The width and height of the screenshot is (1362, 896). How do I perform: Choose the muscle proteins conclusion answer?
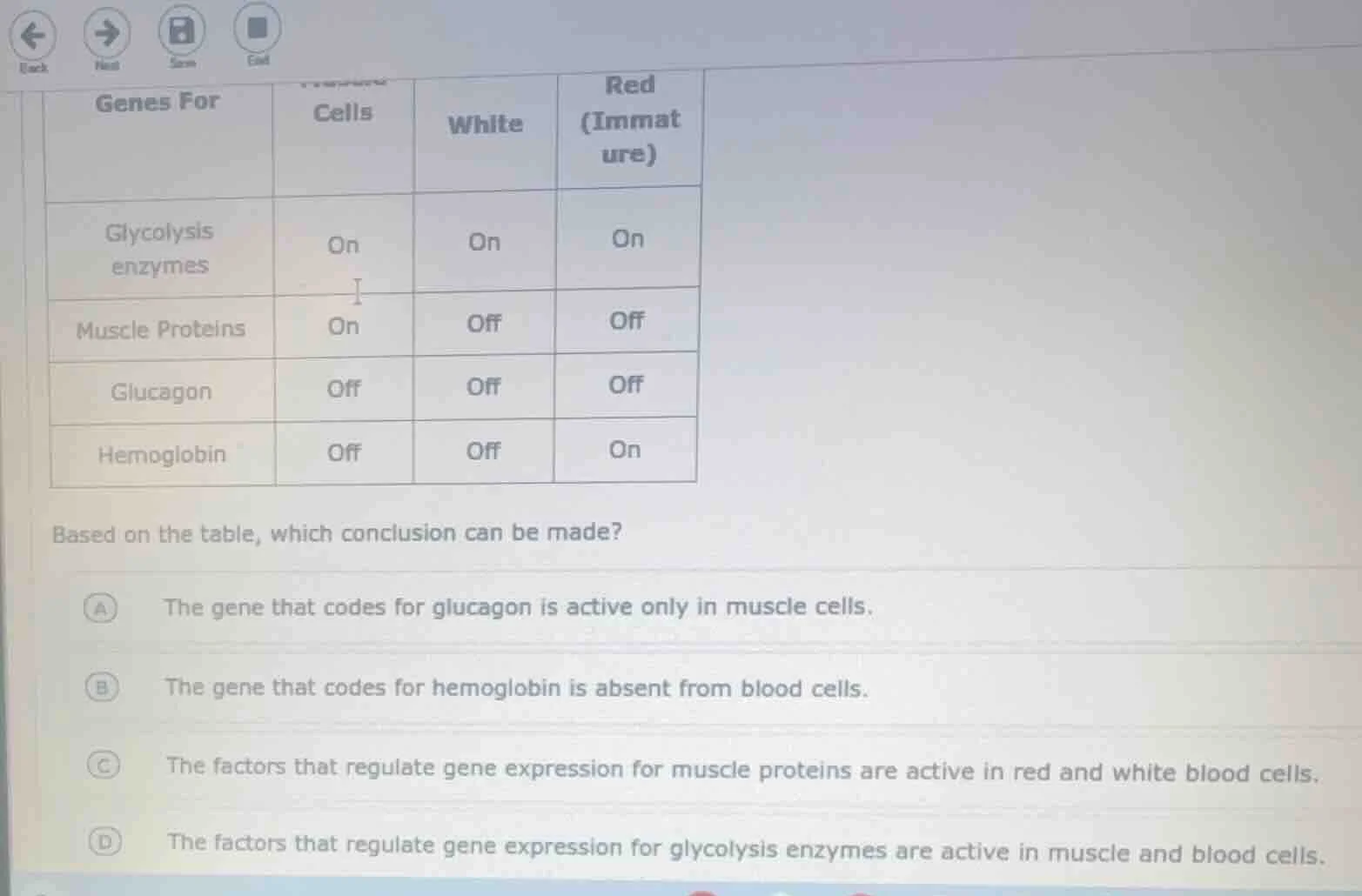pos(741,770)
